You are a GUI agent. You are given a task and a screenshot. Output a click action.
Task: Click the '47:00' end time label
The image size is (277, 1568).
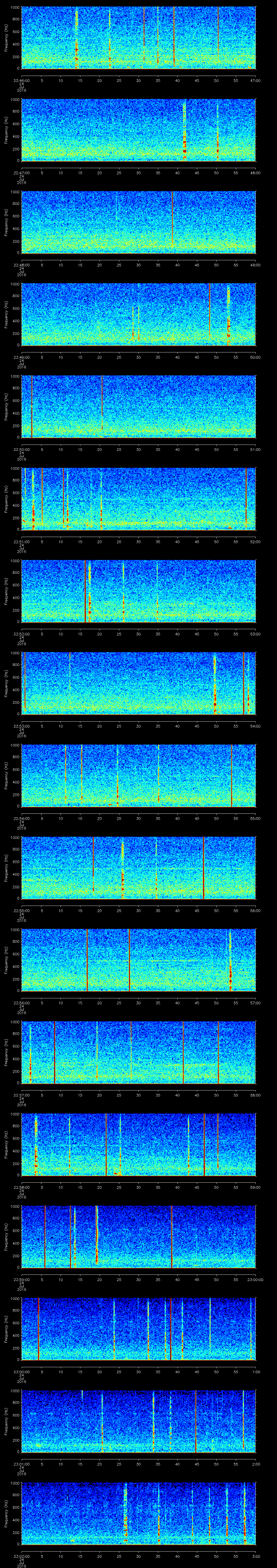pyautogui.click(x=255, y=80)
